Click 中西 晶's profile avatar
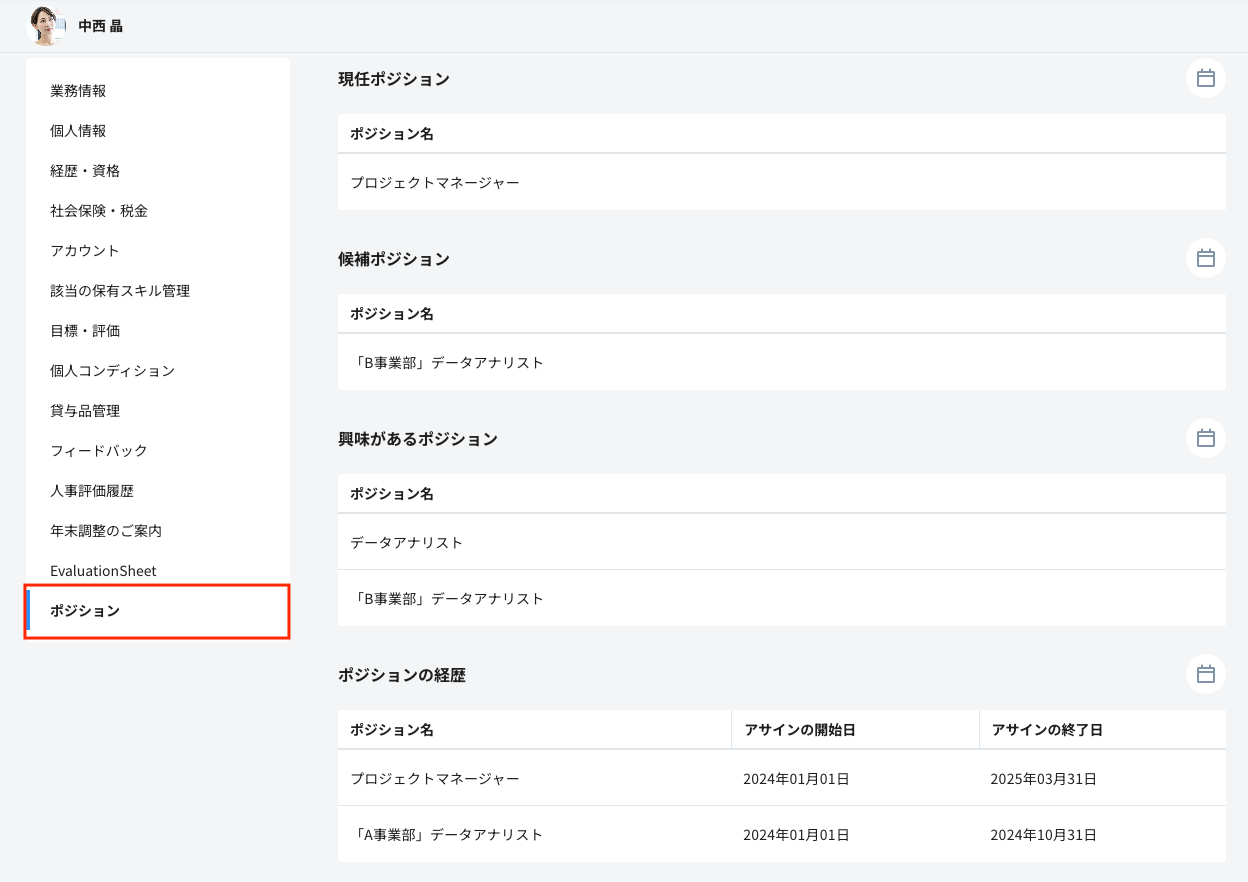This screenshot has width=1248, height=882. (44, 26)
